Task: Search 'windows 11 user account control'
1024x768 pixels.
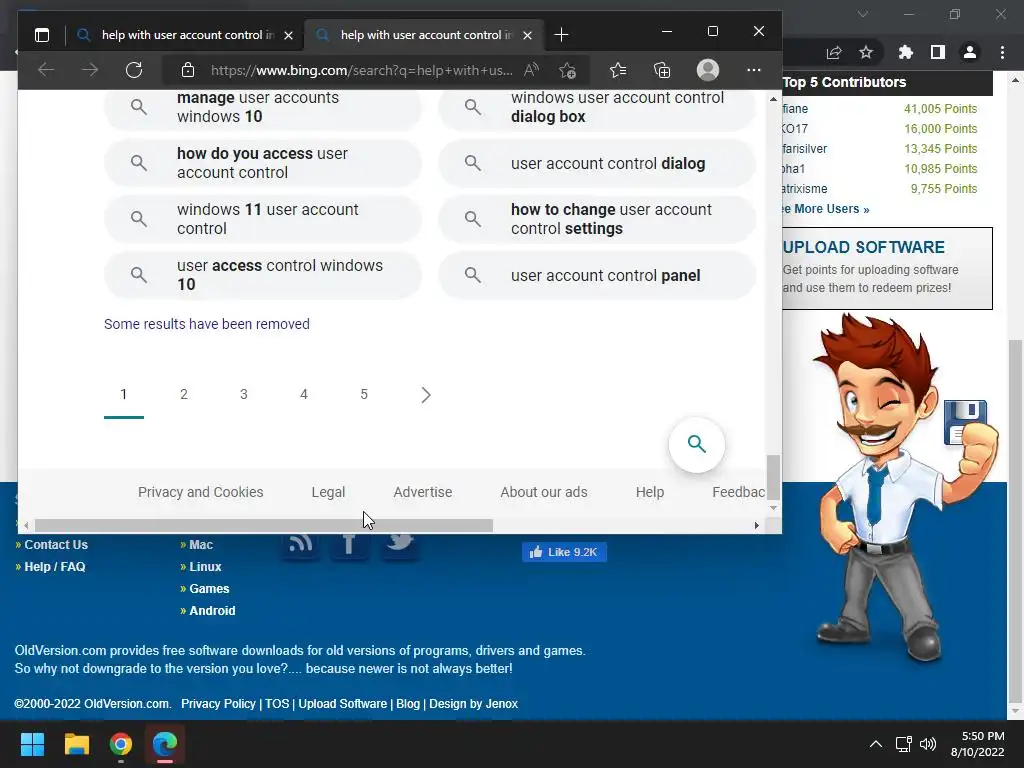Action: [x=263, y=219]
